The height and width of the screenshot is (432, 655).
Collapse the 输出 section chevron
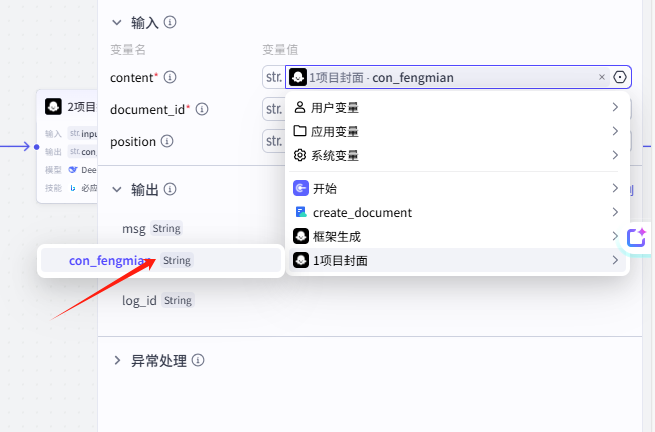(x=117, y=190)
